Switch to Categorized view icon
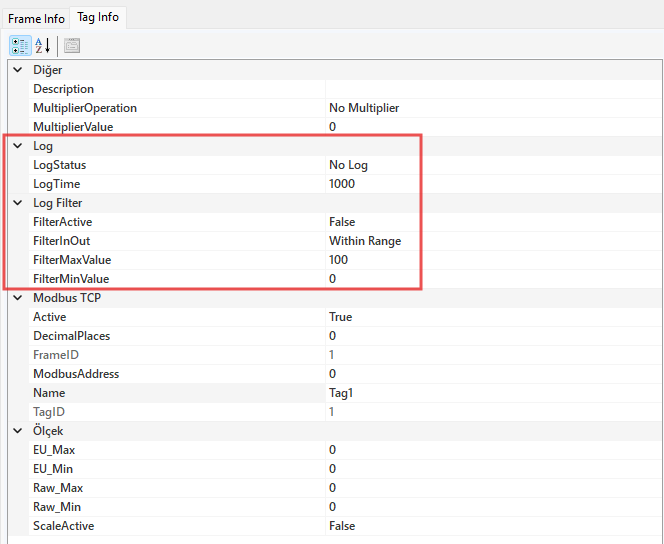 point(20,46)
